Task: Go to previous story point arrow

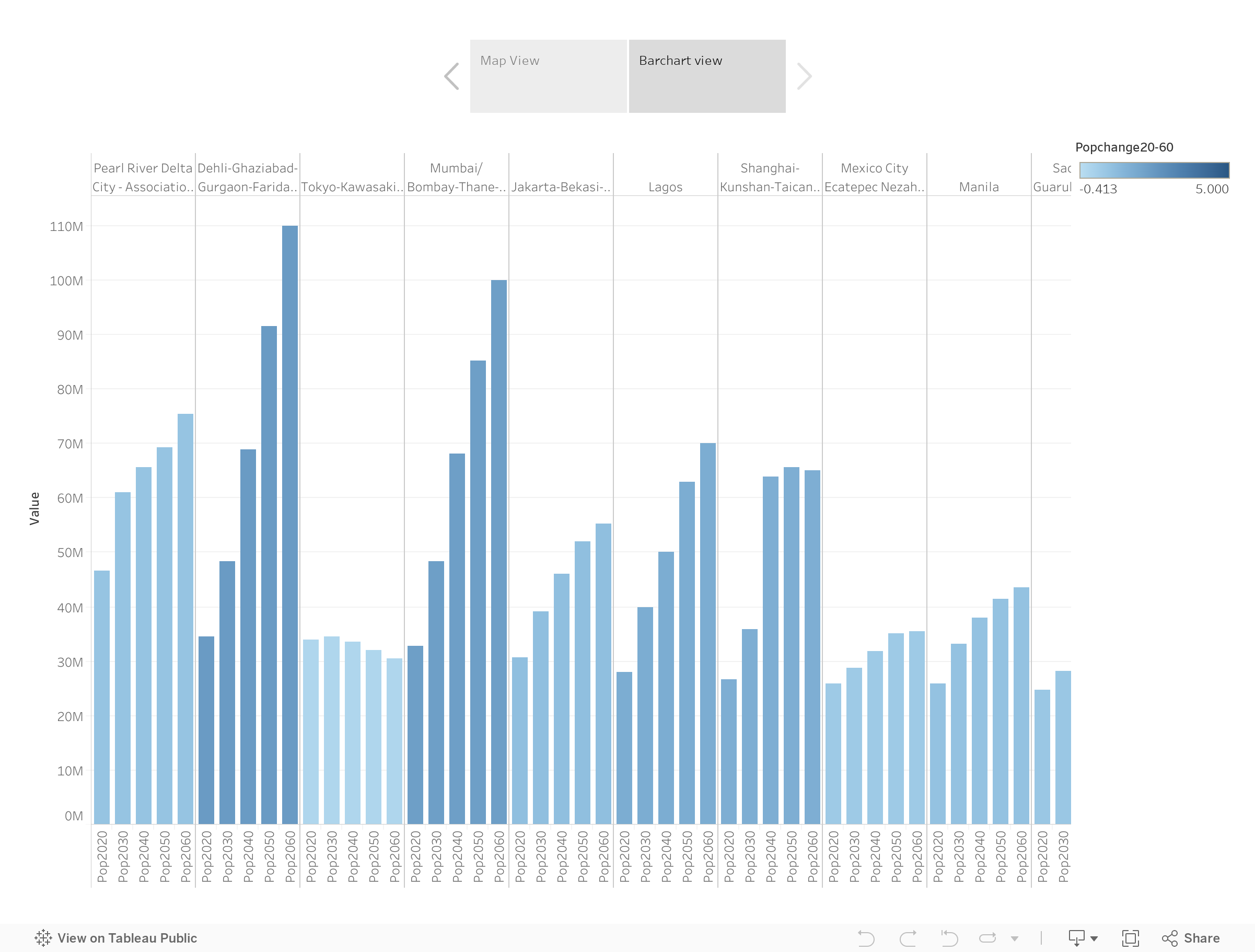Action: [451, 76]
